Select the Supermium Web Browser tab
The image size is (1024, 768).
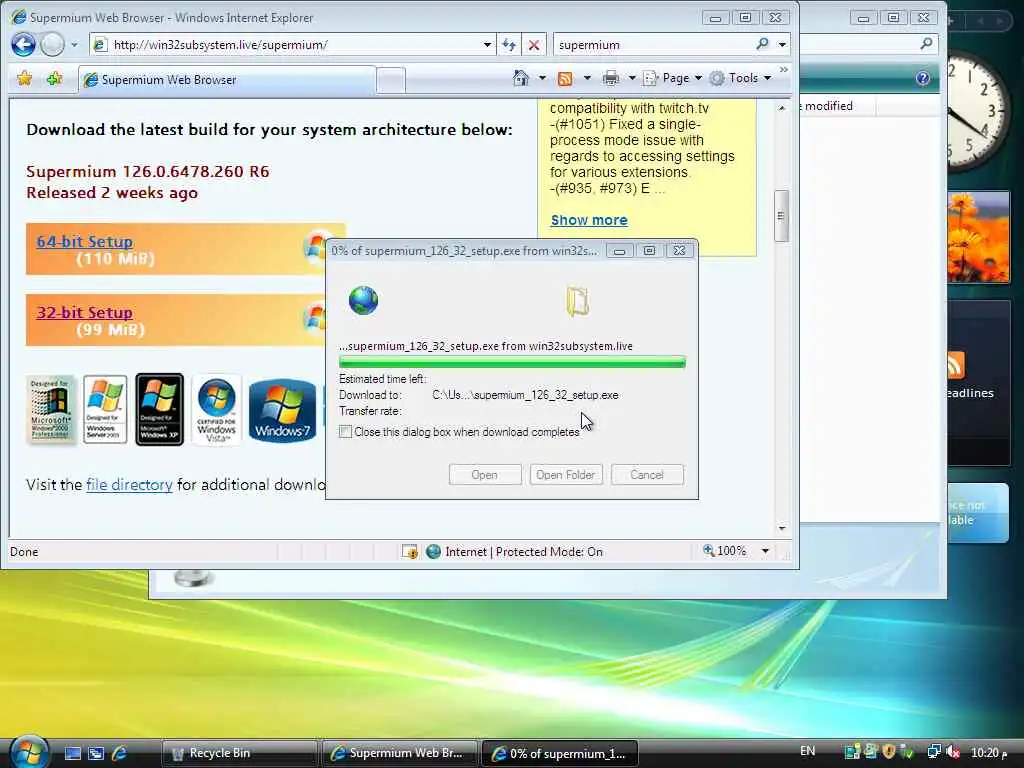click(x=227, y=80)
